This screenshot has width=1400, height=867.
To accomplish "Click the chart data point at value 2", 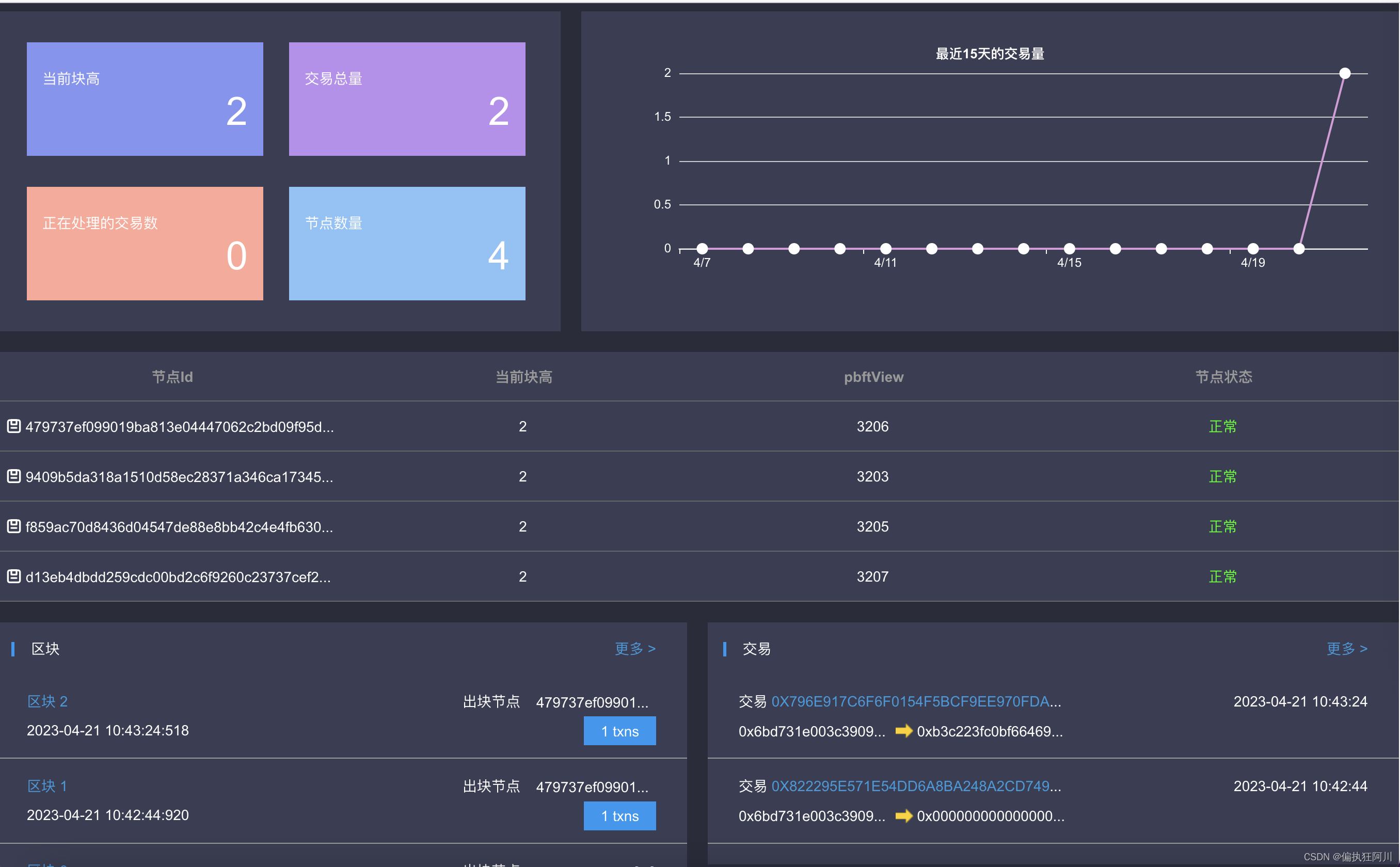I will pyautogui.click(x=1344, y=73).
